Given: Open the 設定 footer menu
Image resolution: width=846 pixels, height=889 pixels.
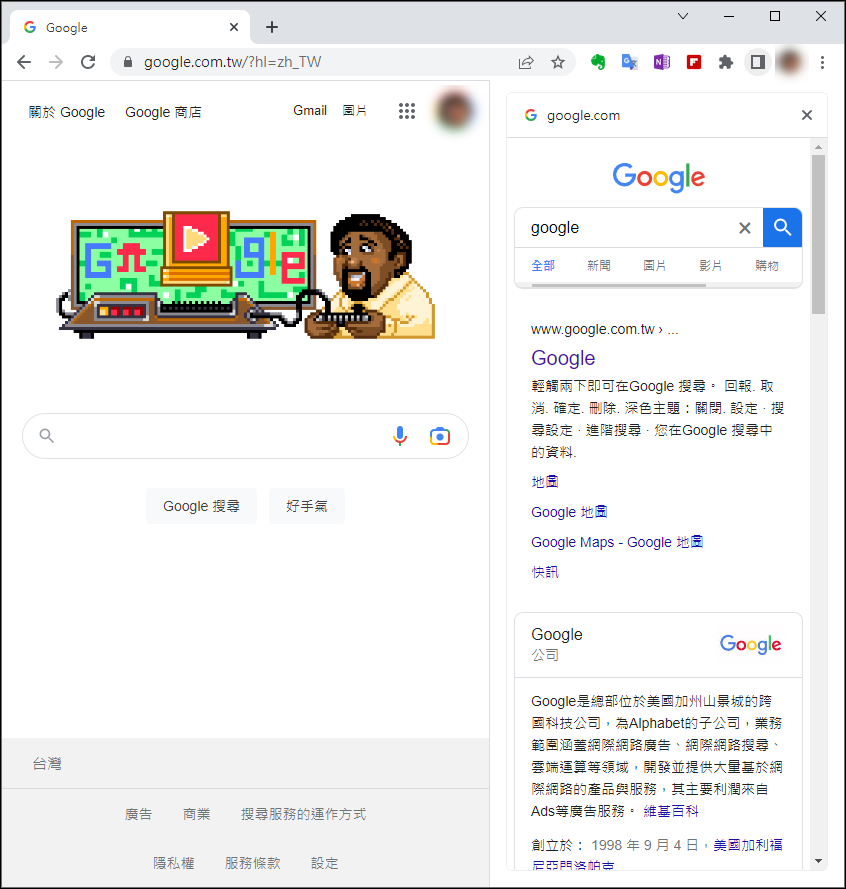Looking at the screenshot, I should tap(324, 863).
